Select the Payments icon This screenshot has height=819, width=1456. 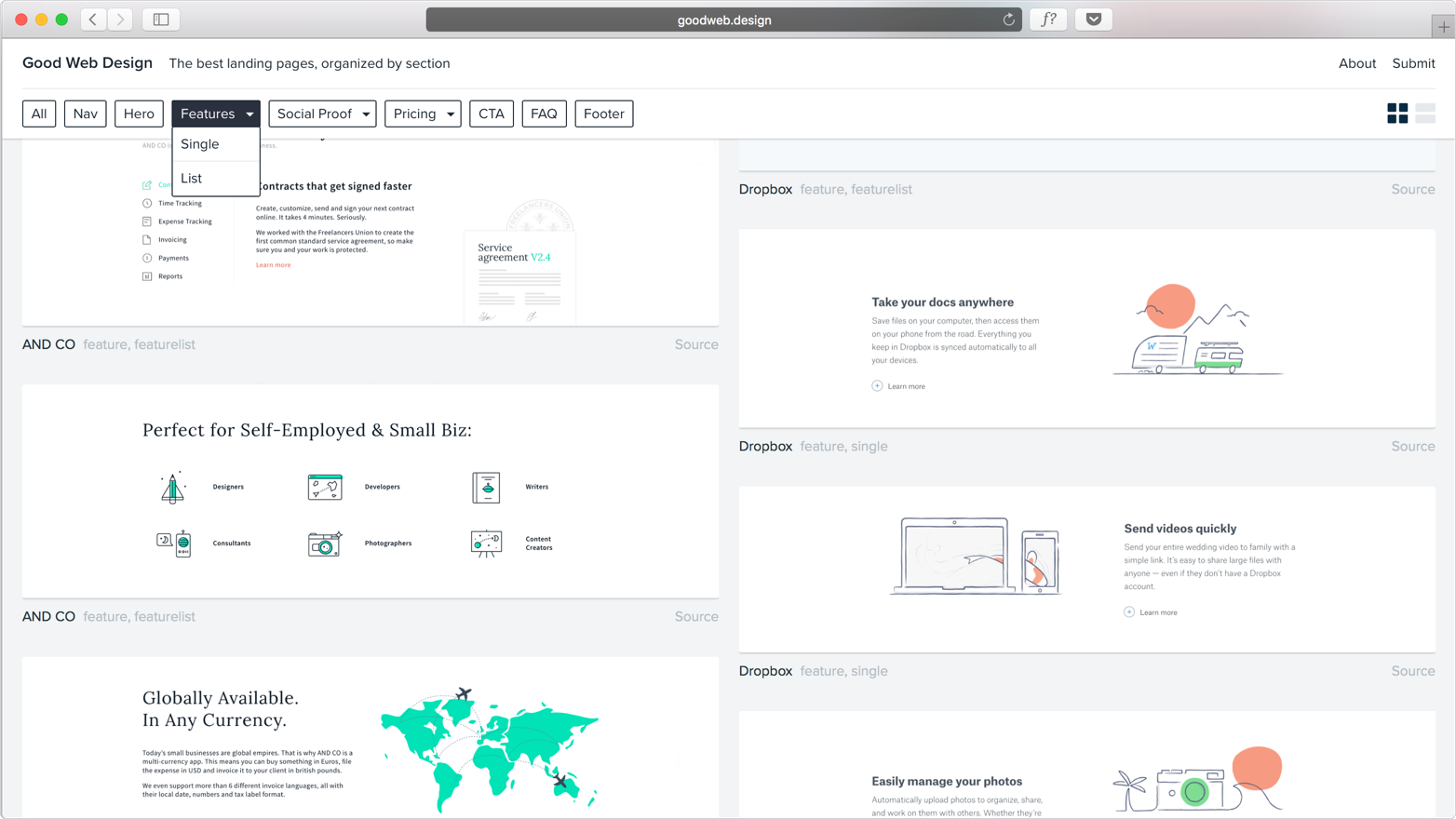click(147, 258)
